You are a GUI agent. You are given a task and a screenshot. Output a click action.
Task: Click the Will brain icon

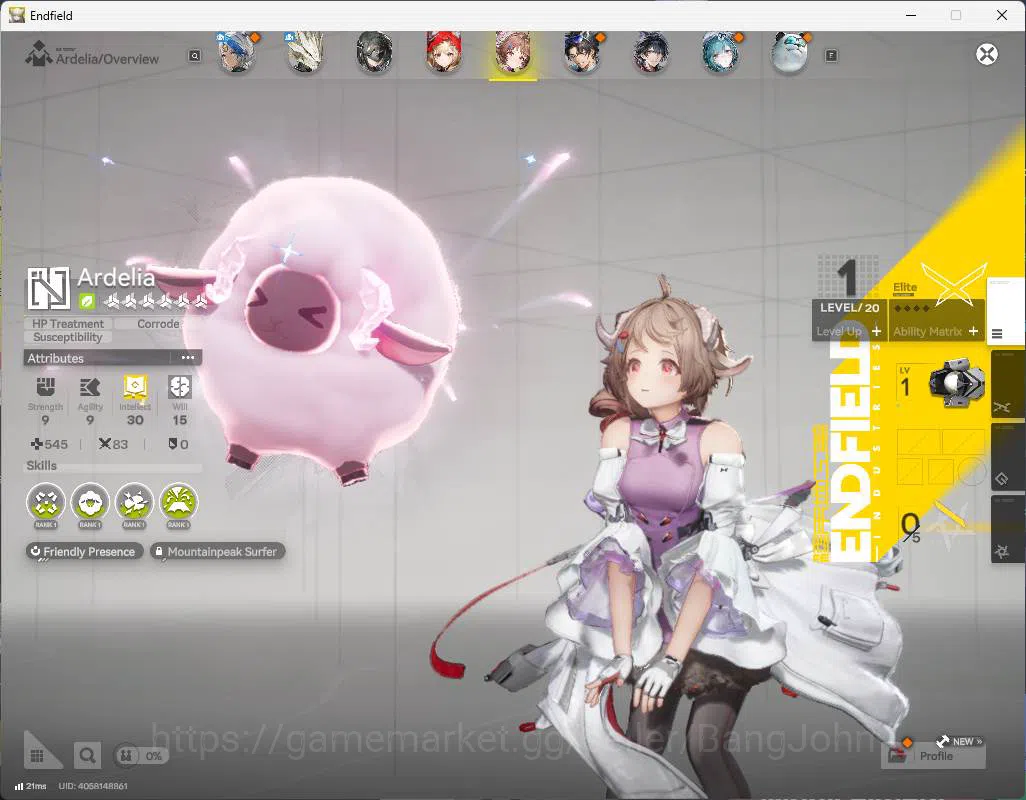click(179, 387)
